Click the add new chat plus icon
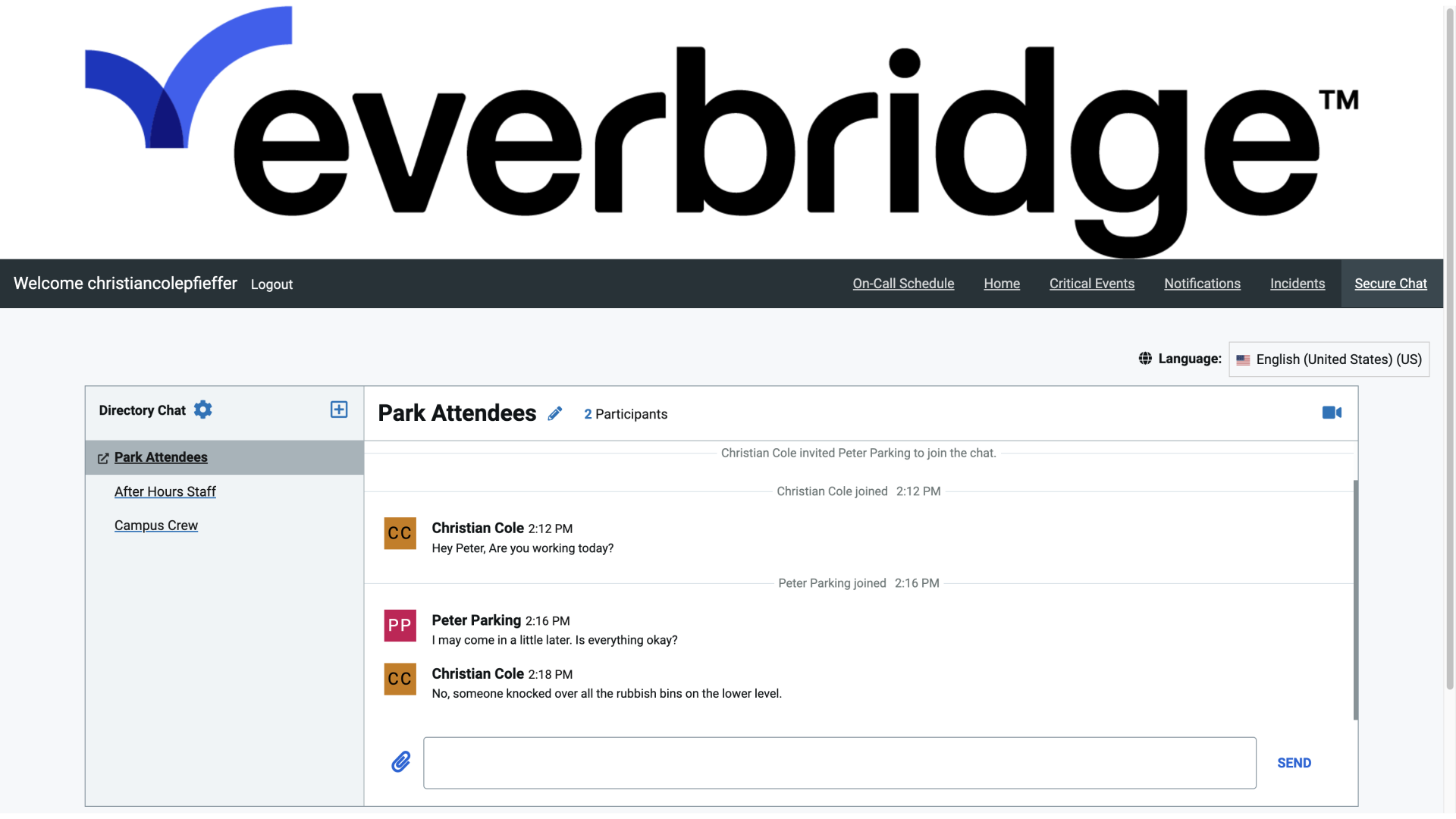This screenshot has height=819, width=1456. pos(339,409)
